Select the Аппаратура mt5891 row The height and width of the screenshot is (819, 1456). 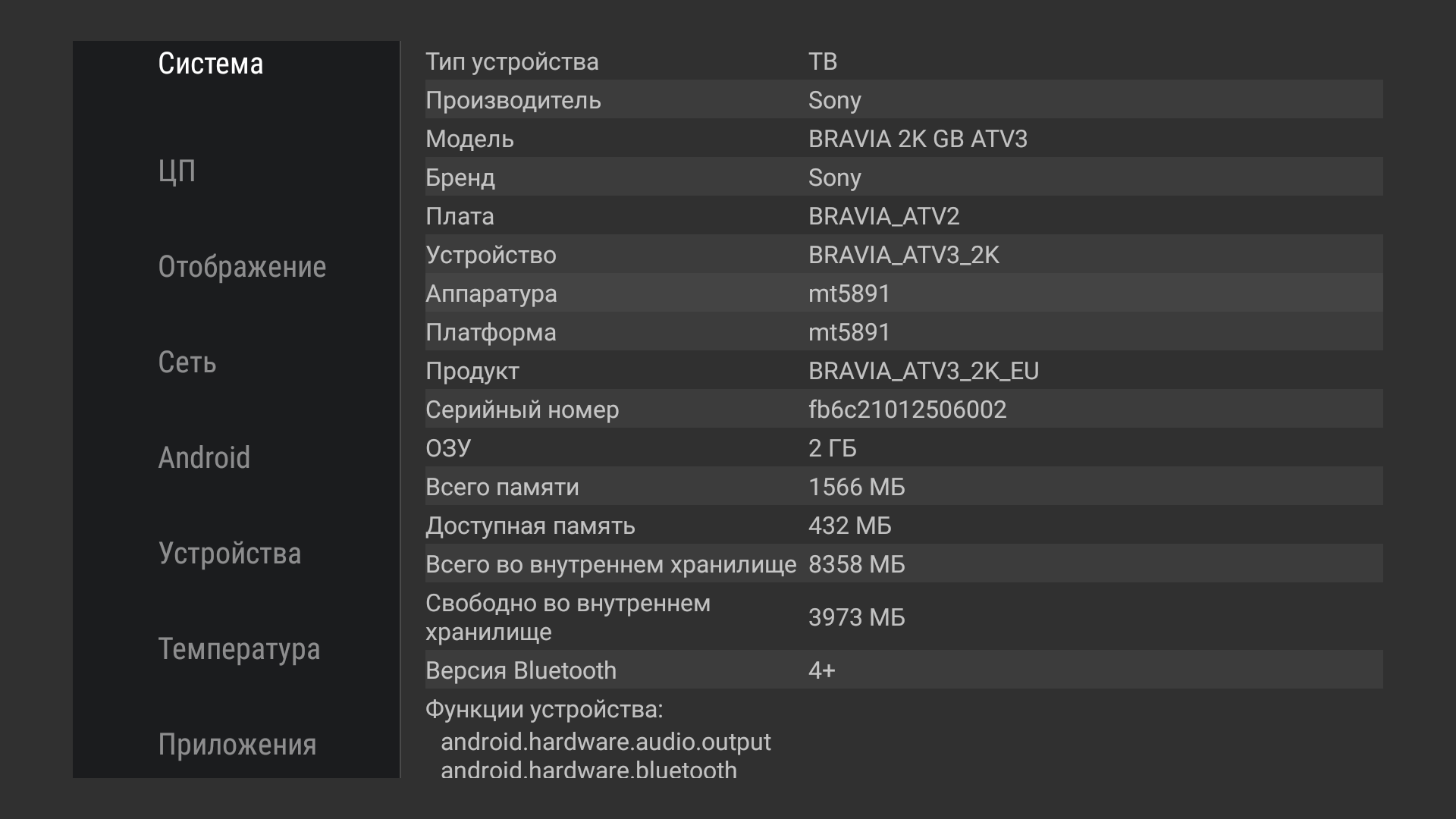[x=904, y=293]
